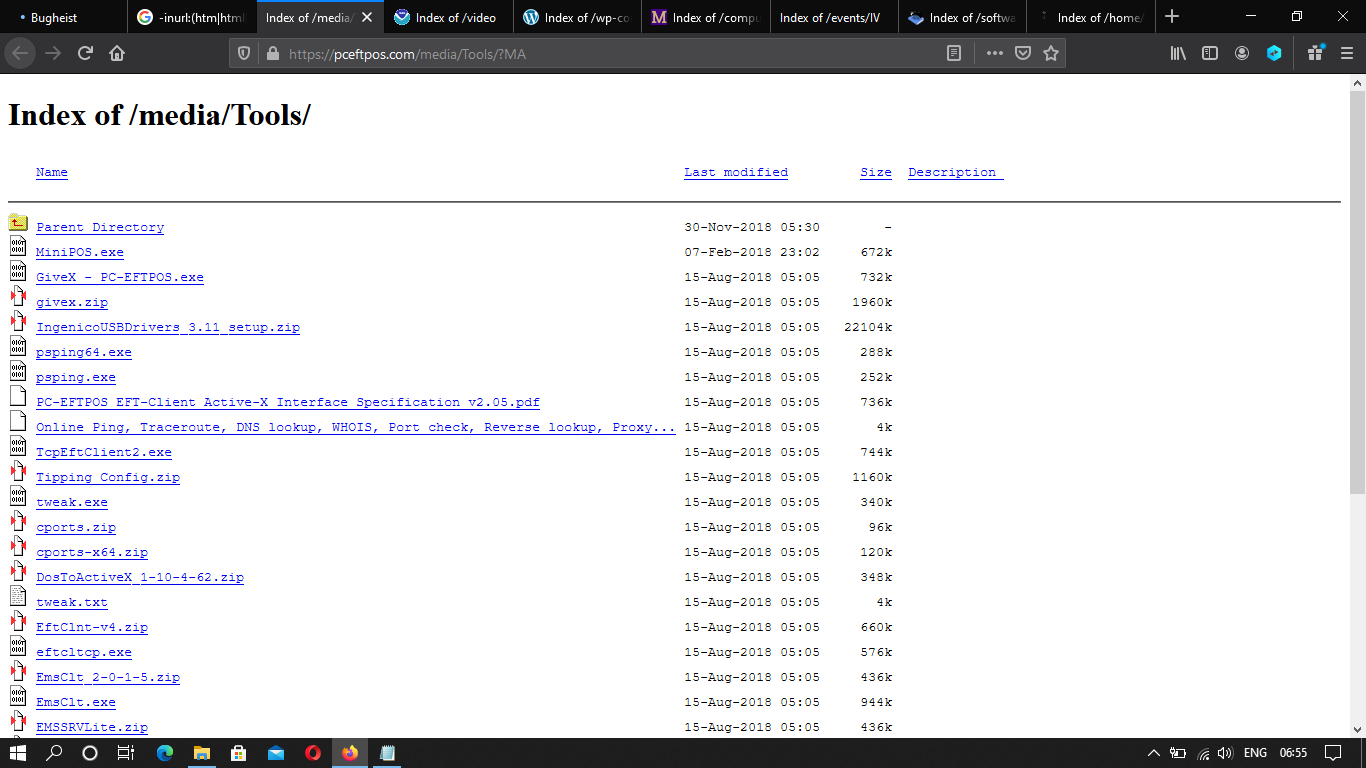1366x768 pixels.
Task: Switch to the -inurl:(htm|html Google tab
Action: coord(193,17)
